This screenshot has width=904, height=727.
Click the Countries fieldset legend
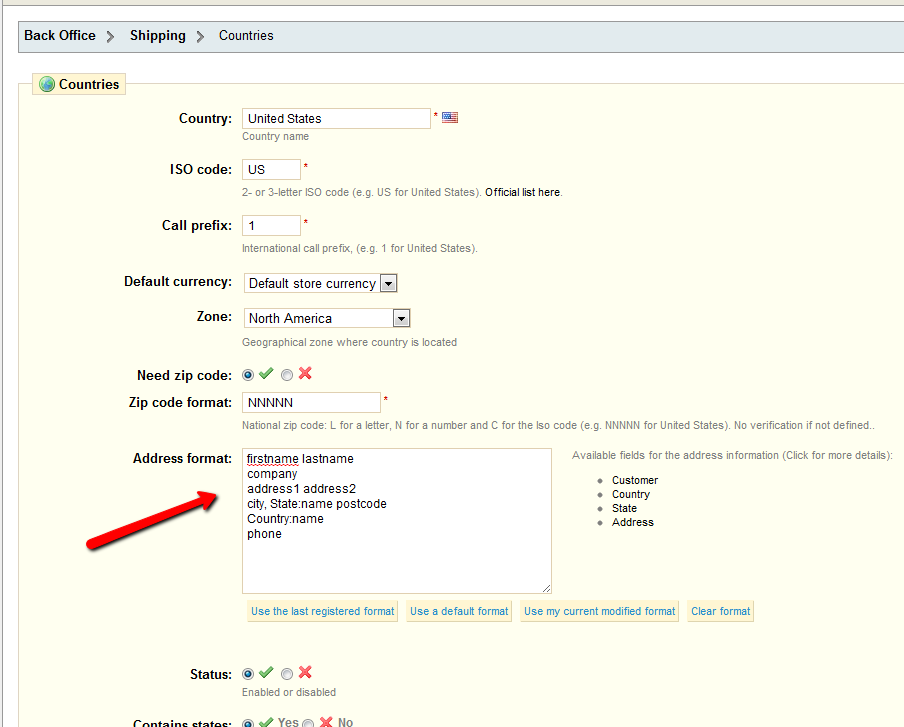[79, 84]
